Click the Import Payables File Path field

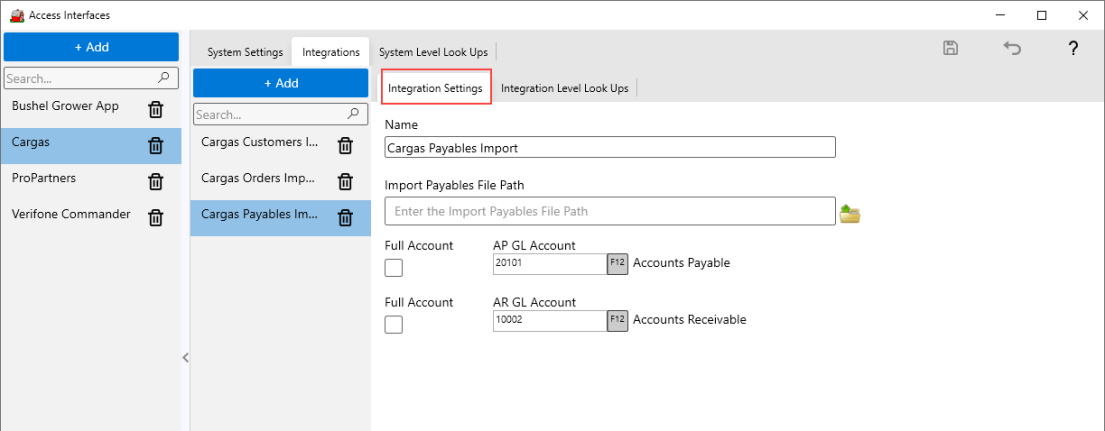pyautogui.click(x=609, y=211)
